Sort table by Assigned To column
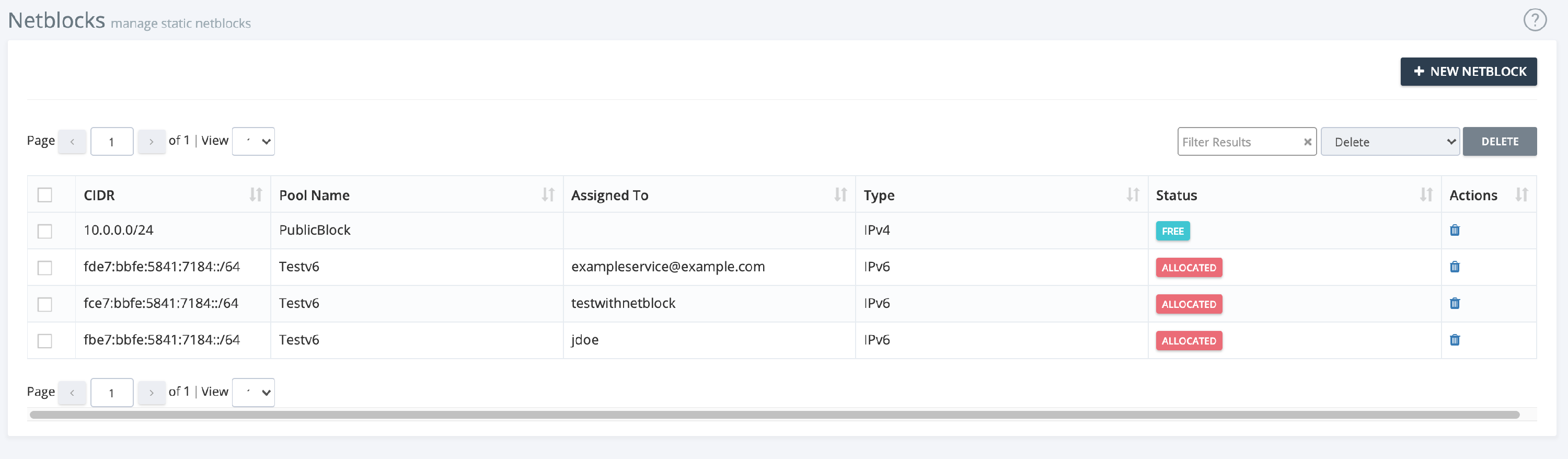The height and width of the screenshot is (459, 1568). tap(840, 195)
